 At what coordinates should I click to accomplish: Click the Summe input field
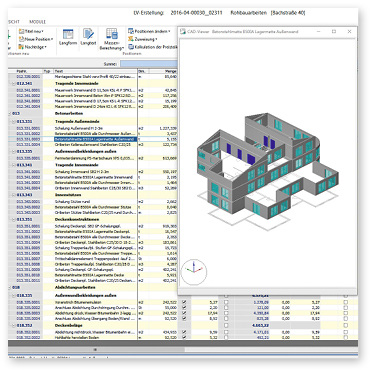[x=149, y=64]
